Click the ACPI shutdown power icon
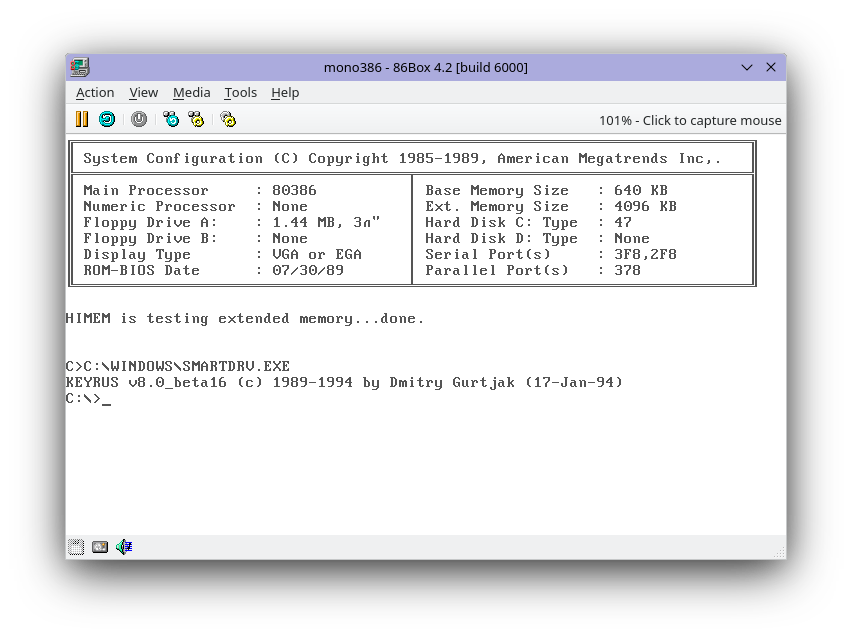The image size is (853, 638). pyautogui.click(x=139, y=119)
